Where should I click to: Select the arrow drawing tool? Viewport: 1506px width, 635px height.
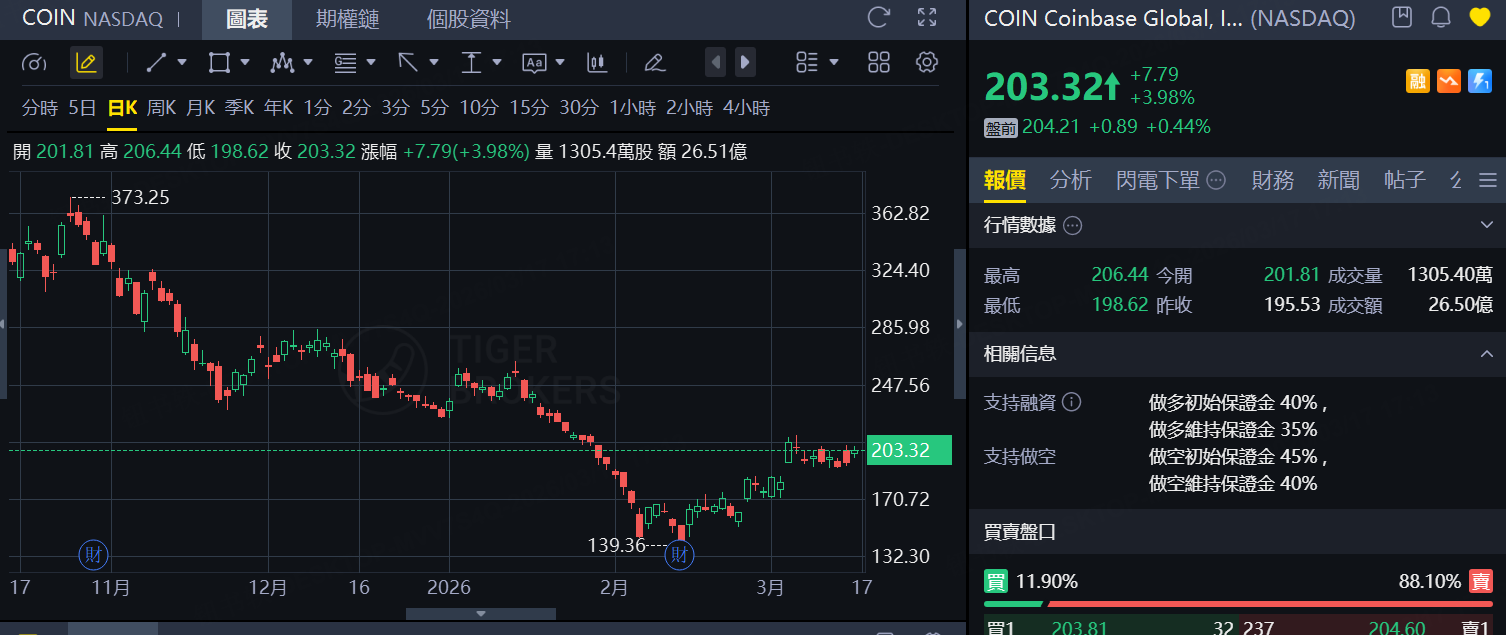click(x=408, y=63)
